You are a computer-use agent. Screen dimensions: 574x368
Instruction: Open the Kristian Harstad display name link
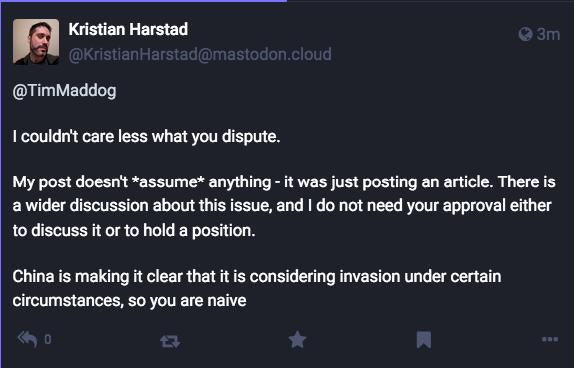click(128, 29)
